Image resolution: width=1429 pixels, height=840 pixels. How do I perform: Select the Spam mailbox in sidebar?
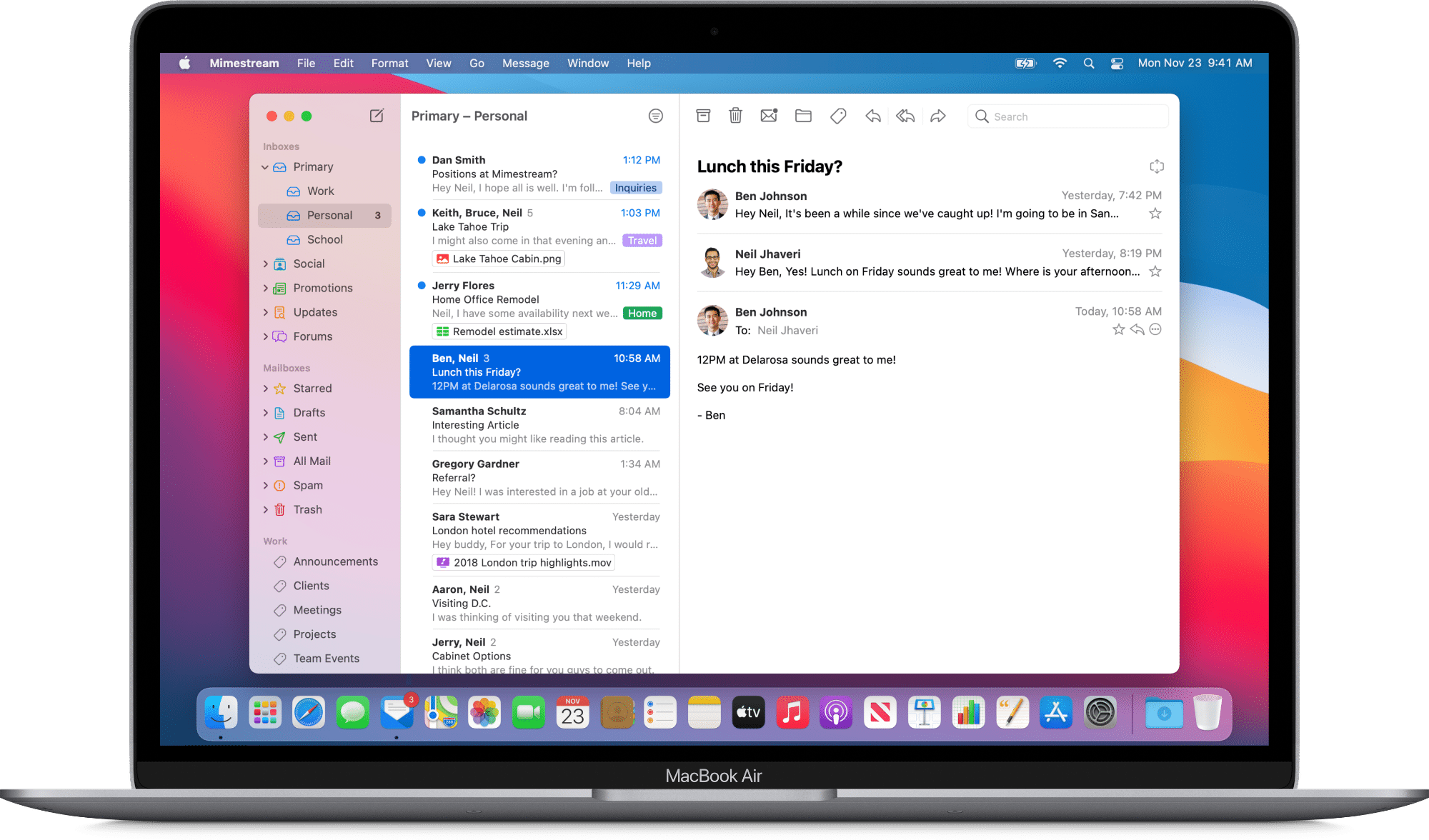pos(307,485)
